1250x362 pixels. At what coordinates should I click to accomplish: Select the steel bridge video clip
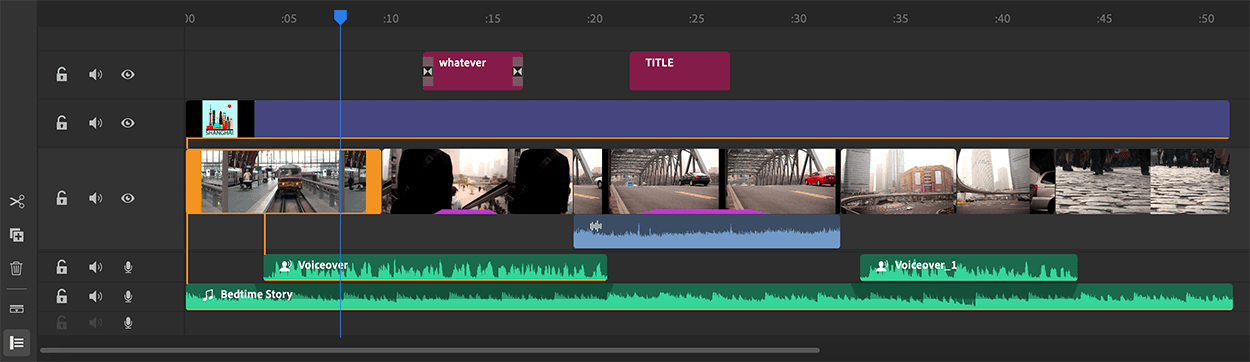coord(707,181)
